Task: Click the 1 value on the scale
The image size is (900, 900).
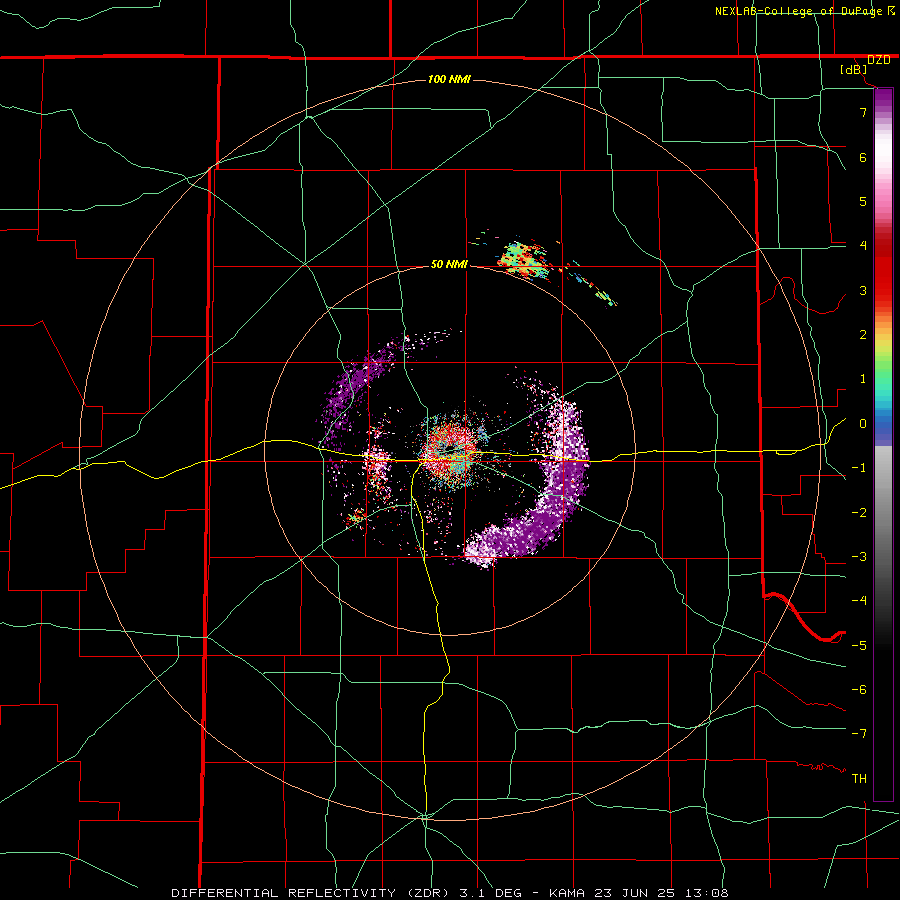Action: click(863, 379)
